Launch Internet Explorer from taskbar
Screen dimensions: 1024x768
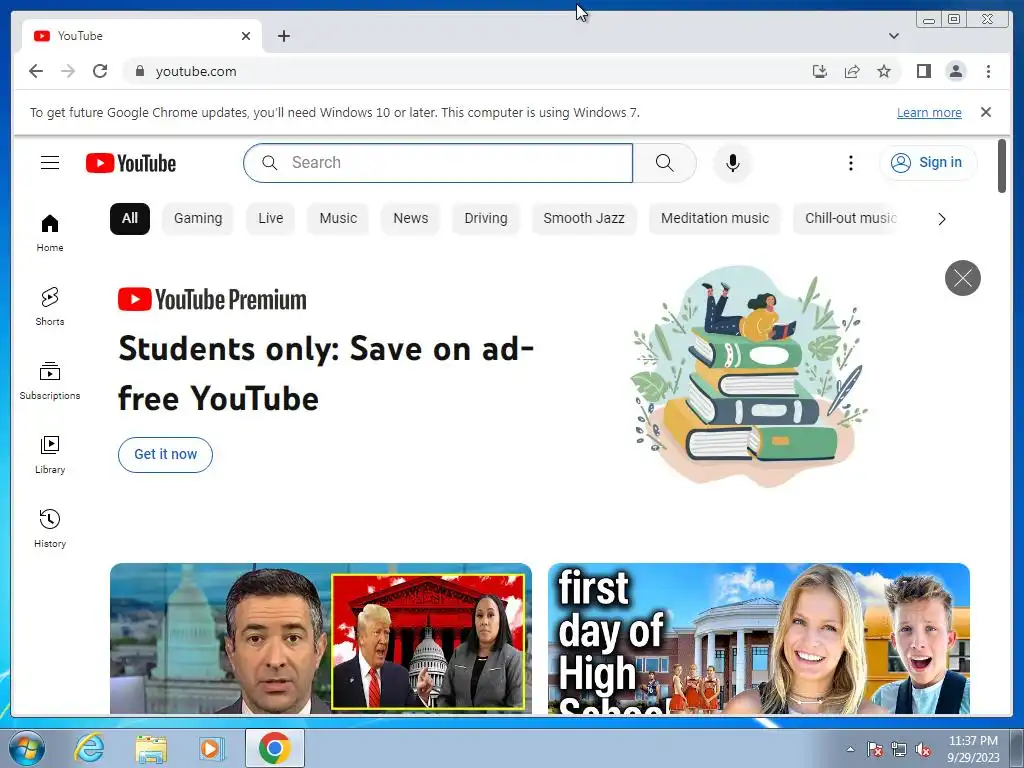point(89,748)
